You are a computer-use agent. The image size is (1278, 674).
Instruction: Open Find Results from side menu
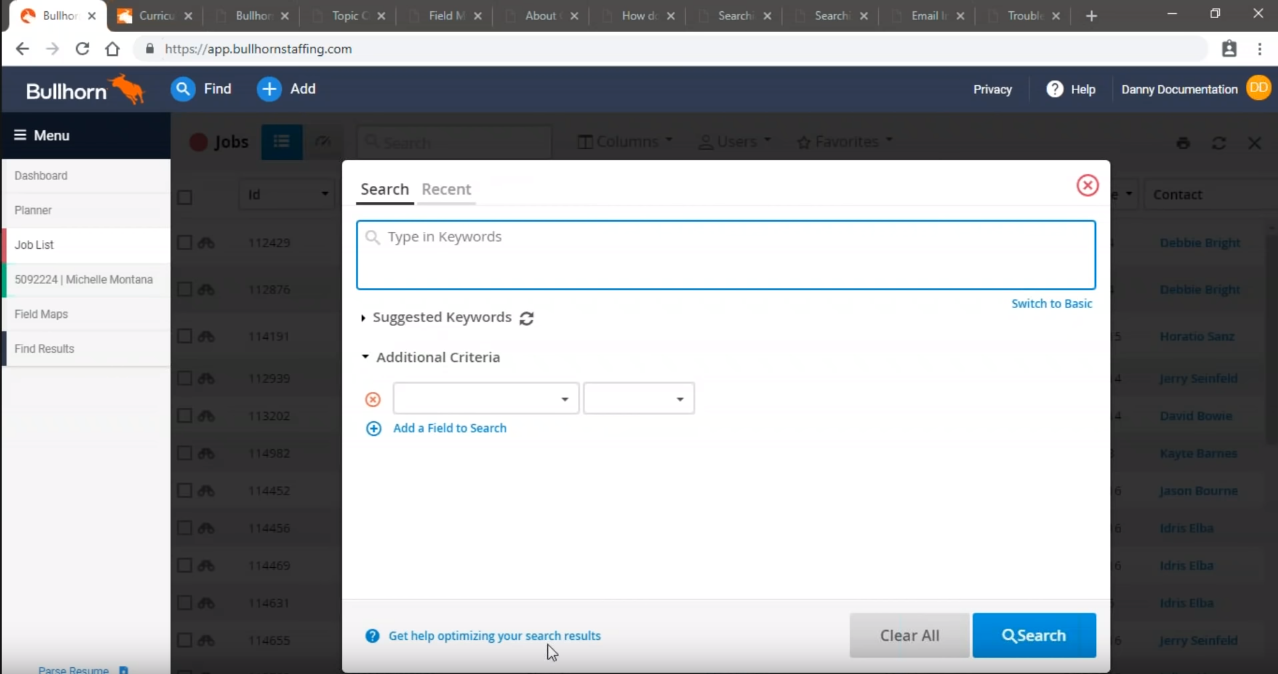(86, 349)
